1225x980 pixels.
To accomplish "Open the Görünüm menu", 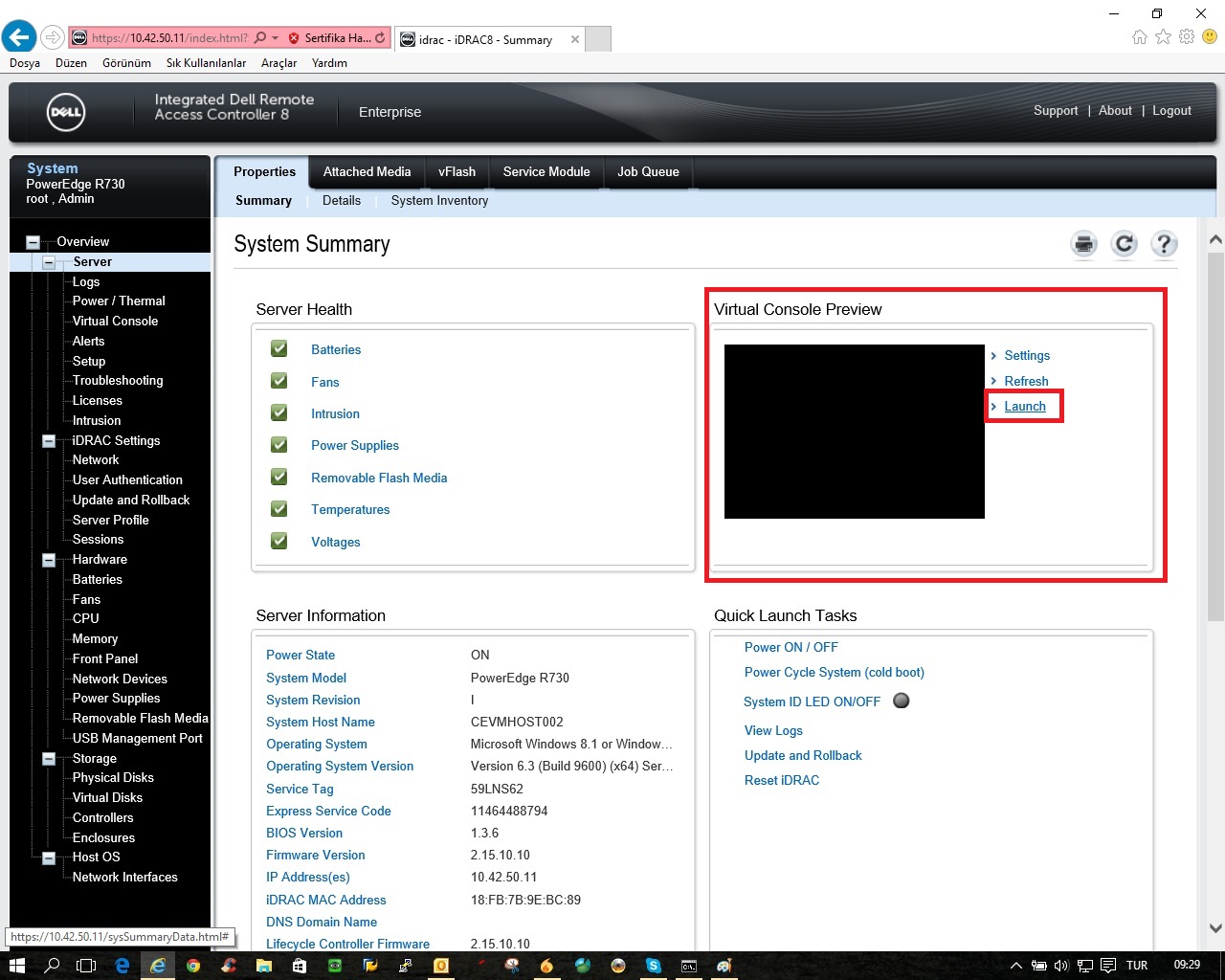I will click(x=126, y=63).
